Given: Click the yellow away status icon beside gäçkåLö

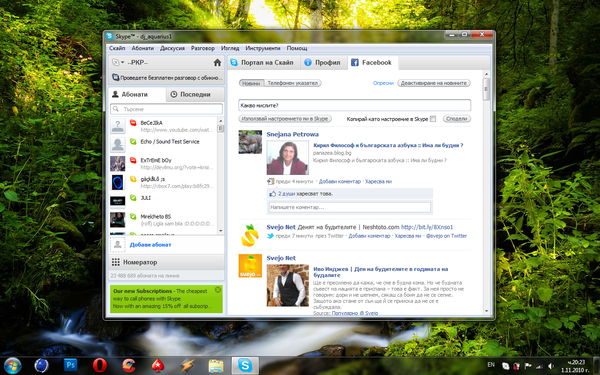Looking at the screenshot, I should pos(133,179).
